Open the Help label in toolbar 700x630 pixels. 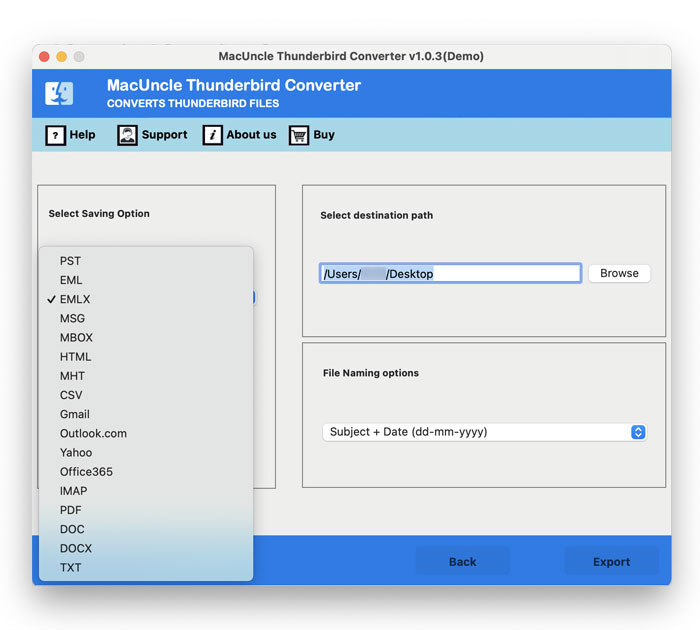[82, 134]
